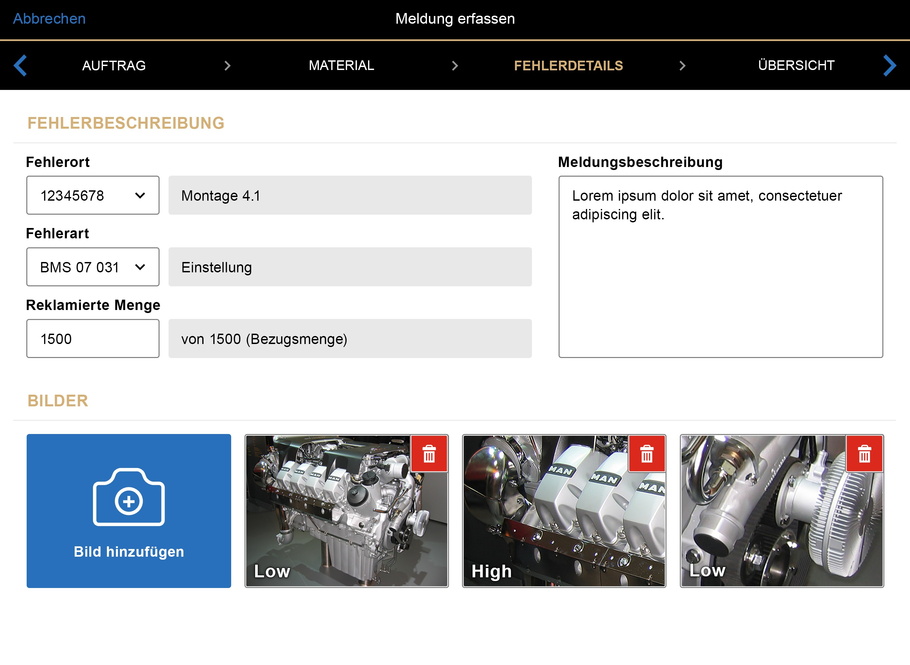This screenshot has width=910, height=665.
Task: Go to the AUFTRAG step
Action: tap(114, 66)
